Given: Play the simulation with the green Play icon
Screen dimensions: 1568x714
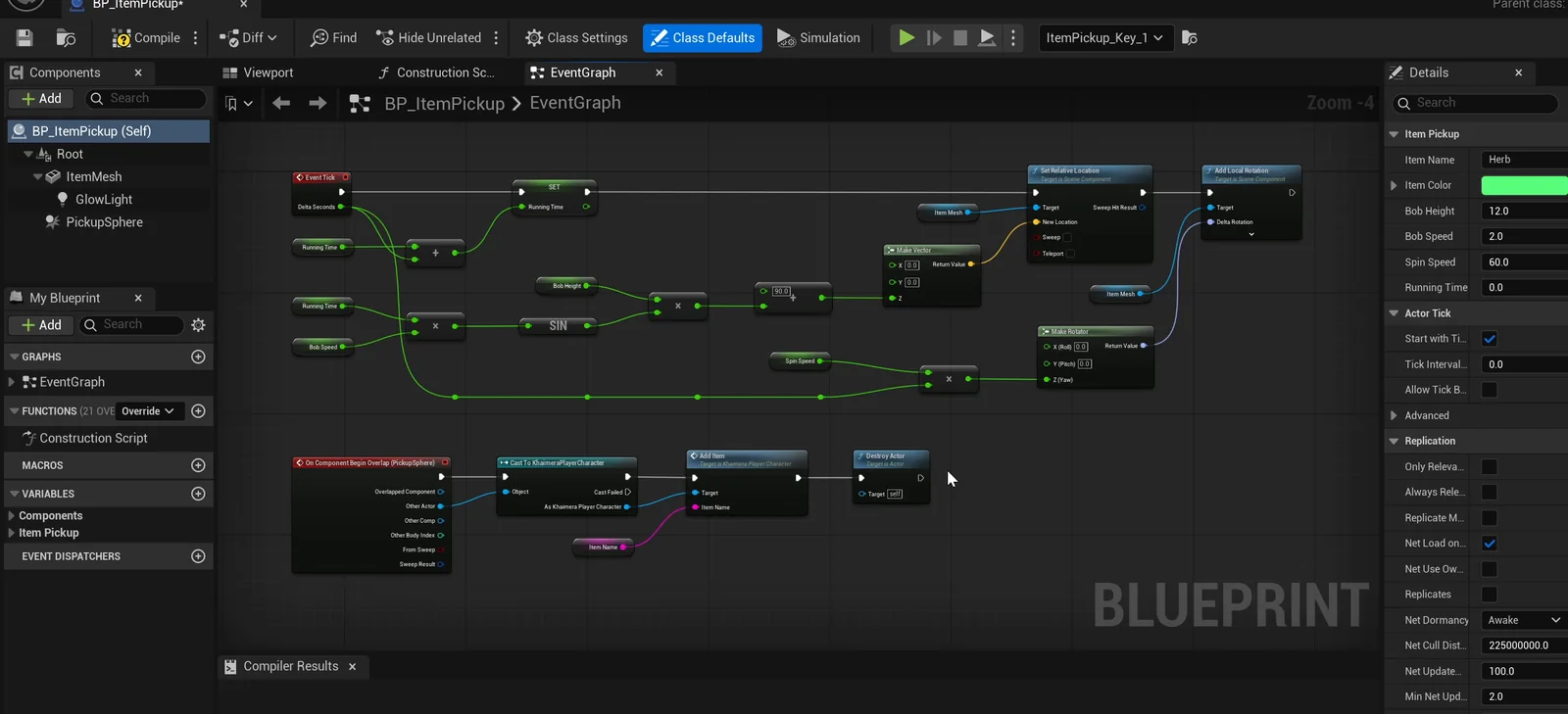Looking at the screenshot, I should [x=906, y=38].
